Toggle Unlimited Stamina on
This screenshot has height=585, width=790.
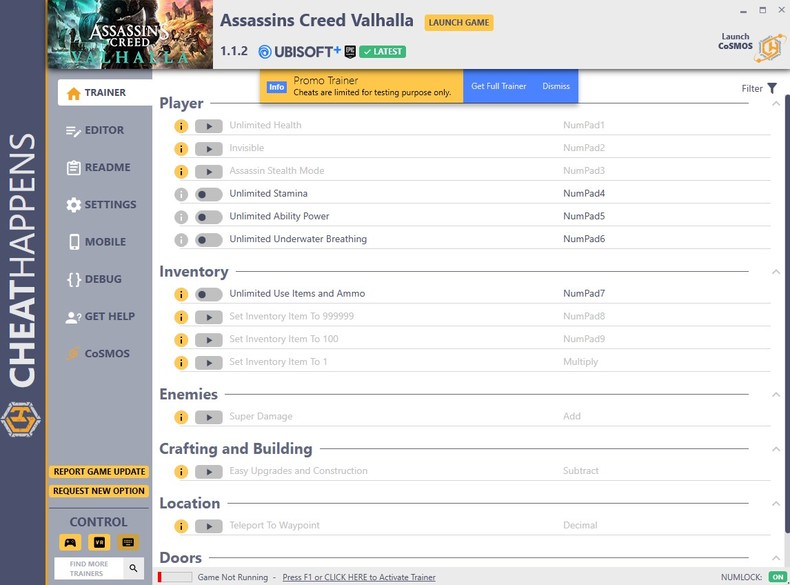point(209,194)
